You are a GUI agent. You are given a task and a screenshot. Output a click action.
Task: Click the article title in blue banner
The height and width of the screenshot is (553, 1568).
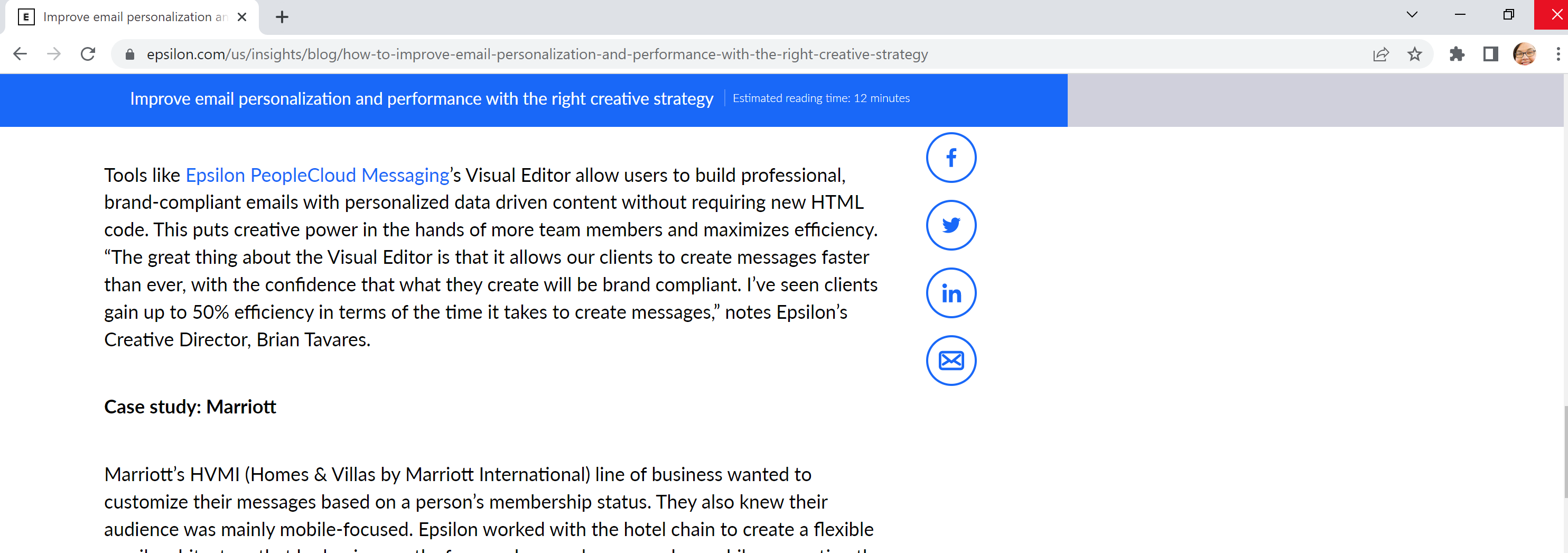click(421, 99)
